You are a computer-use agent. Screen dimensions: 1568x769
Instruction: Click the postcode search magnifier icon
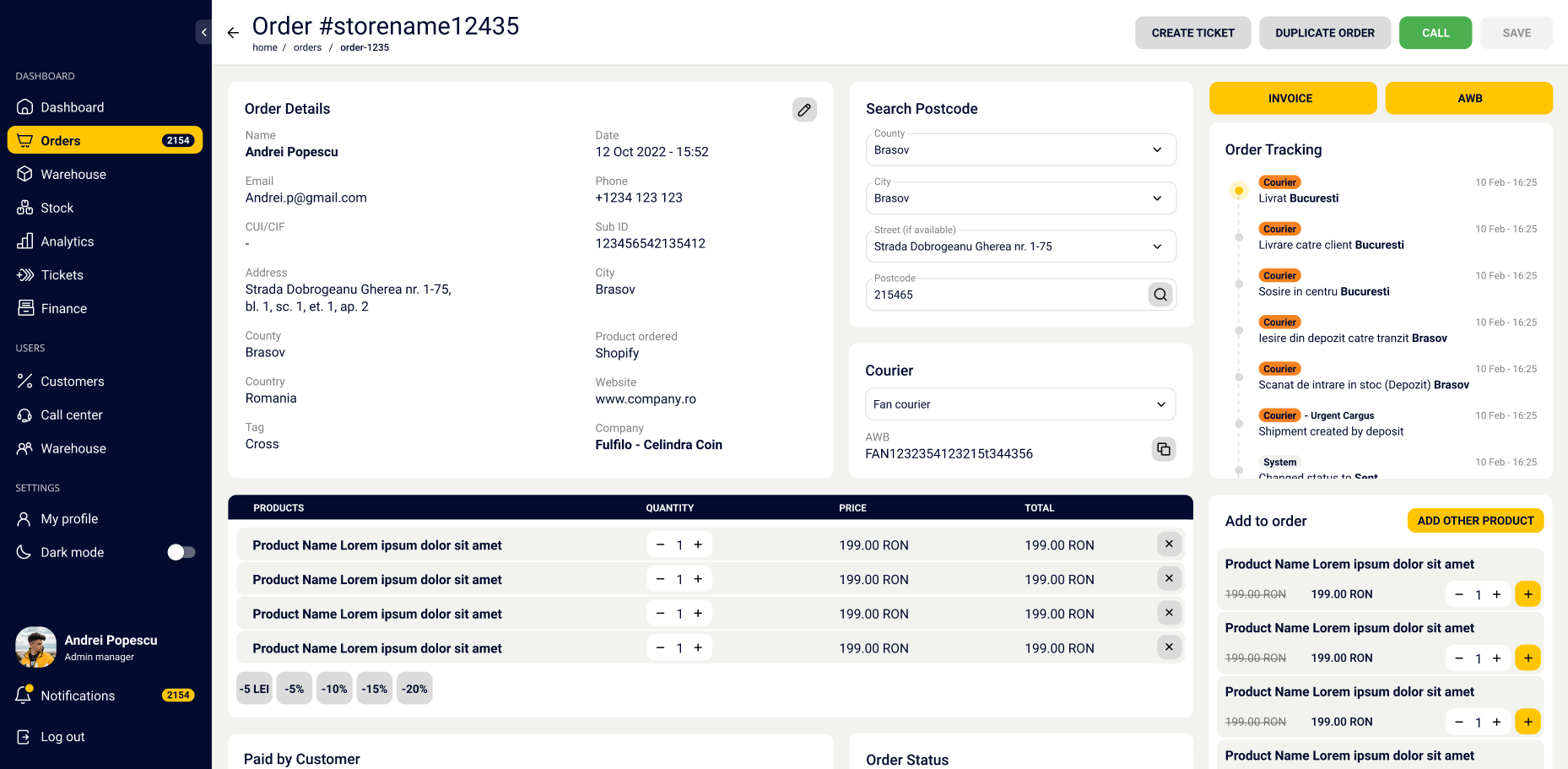pyautogui.click(x=1160, y=294)
